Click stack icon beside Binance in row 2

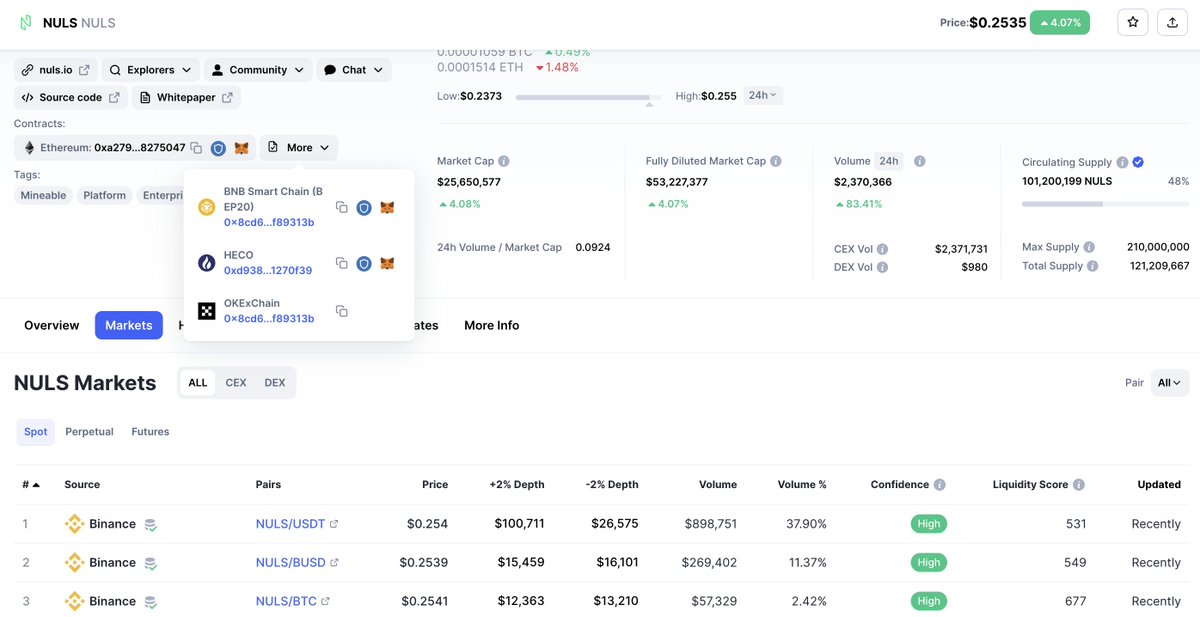[x=150, y=563]
